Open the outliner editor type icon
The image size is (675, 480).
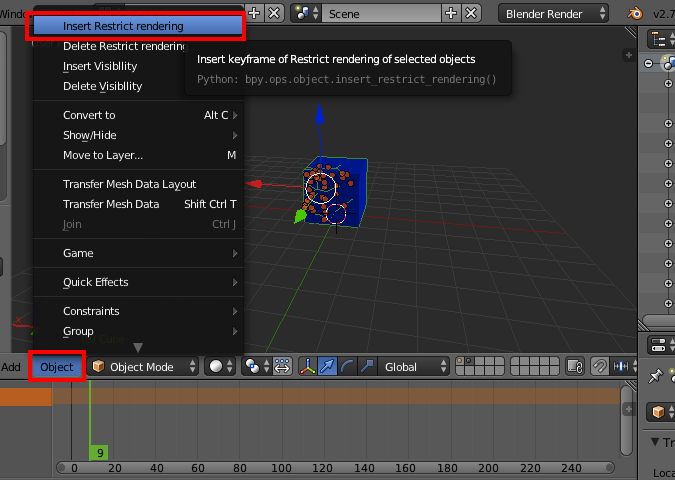pyautogui.click(x=661, y=39)
